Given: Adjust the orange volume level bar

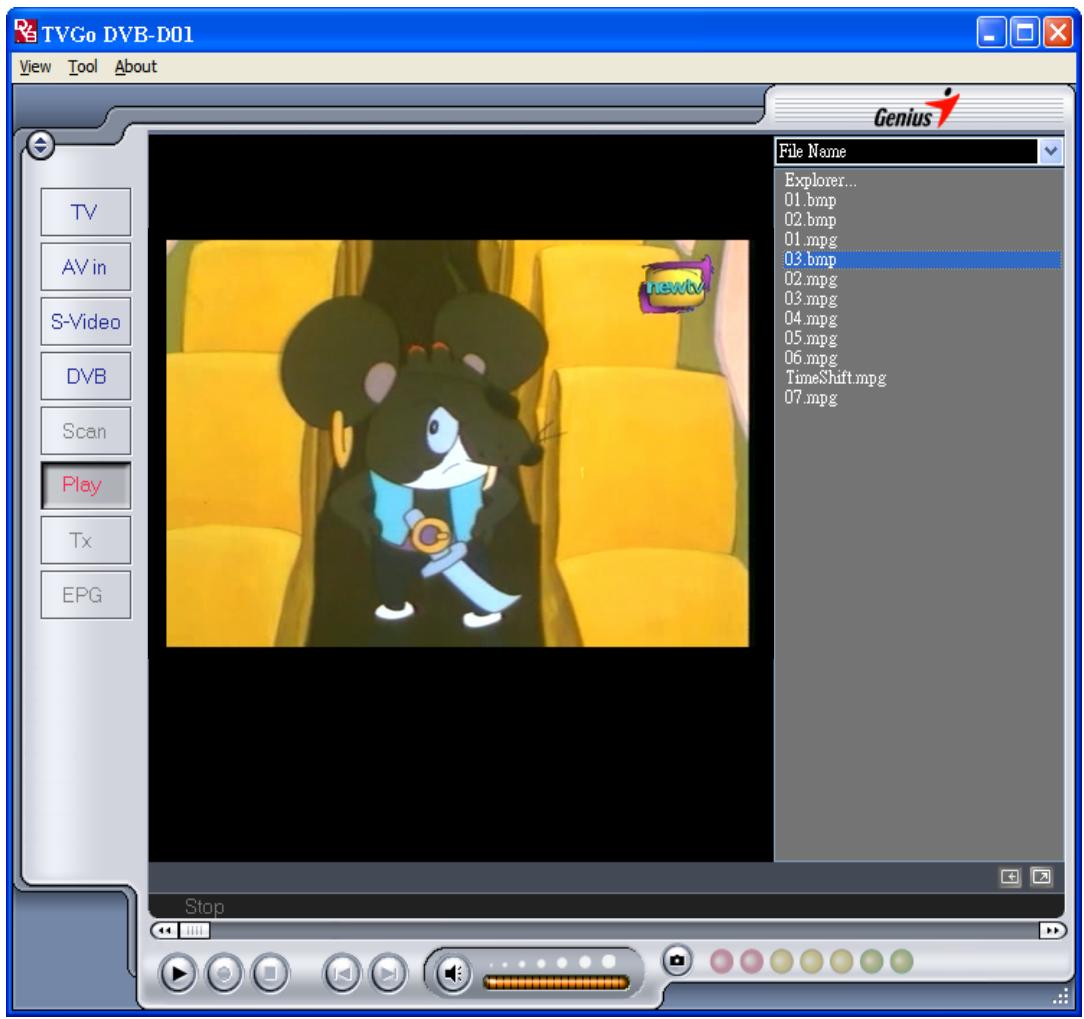Looking at the screenshot, I should (x=556, y=982).
